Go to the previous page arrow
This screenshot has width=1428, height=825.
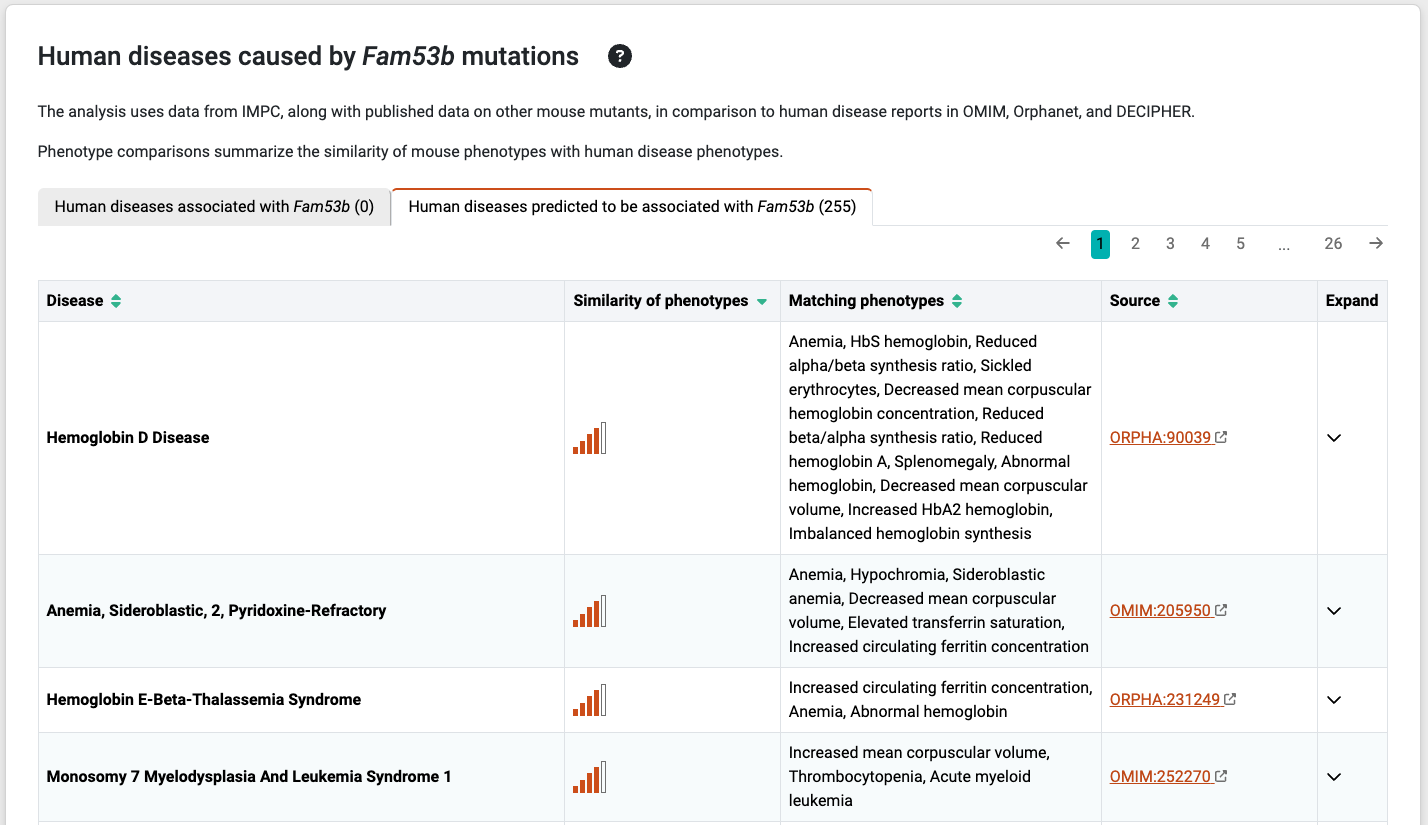click(x=1063, y=244)
